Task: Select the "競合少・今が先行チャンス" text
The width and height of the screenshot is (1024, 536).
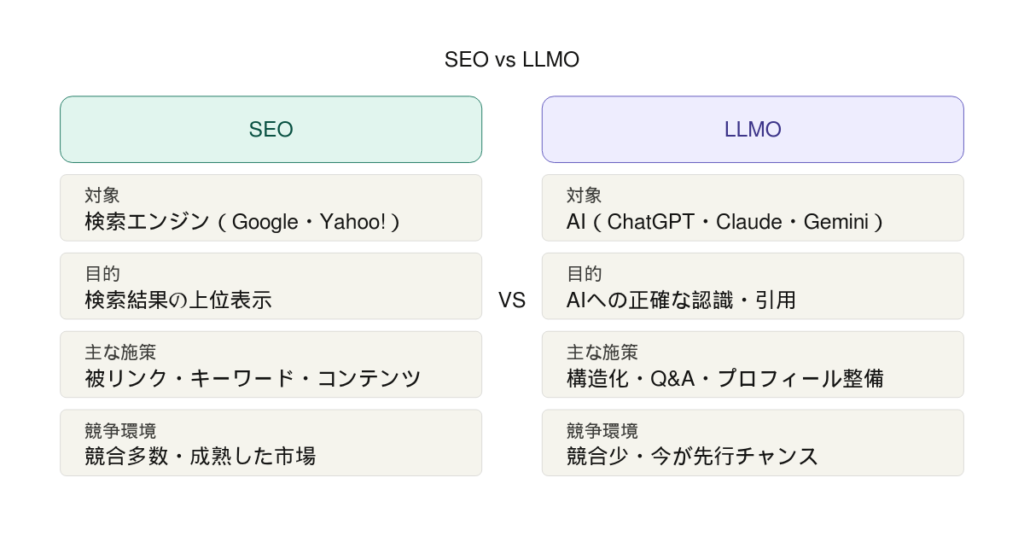Action: [692, 456]
